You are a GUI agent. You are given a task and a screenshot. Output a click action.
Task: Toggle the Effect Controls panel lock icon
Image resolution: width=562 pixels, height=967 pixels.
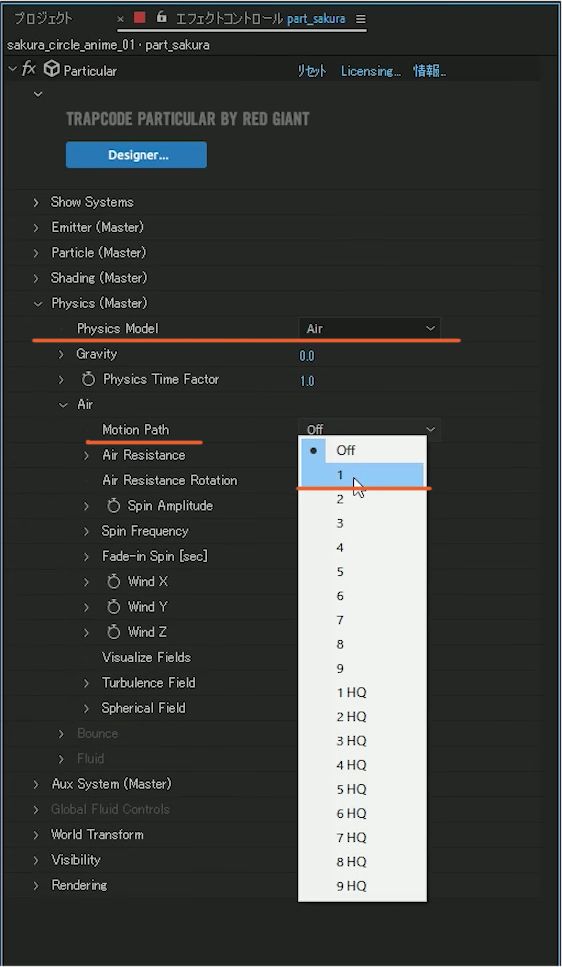tap(161, 18)
